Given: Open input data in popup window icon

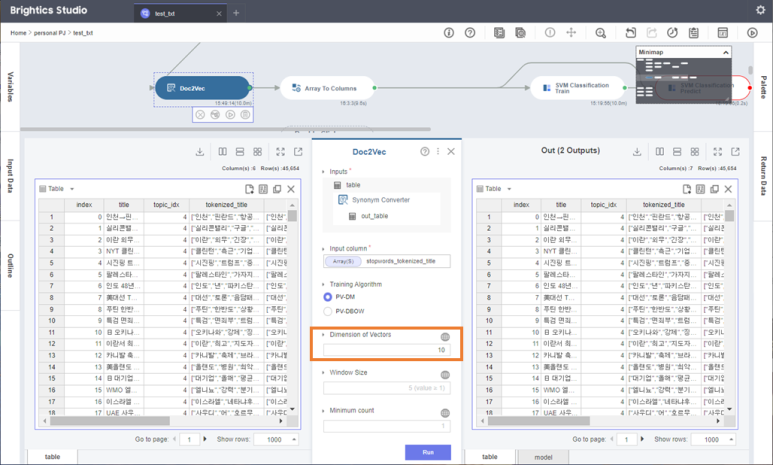Looking at the screenshot, I should (298, 152).
